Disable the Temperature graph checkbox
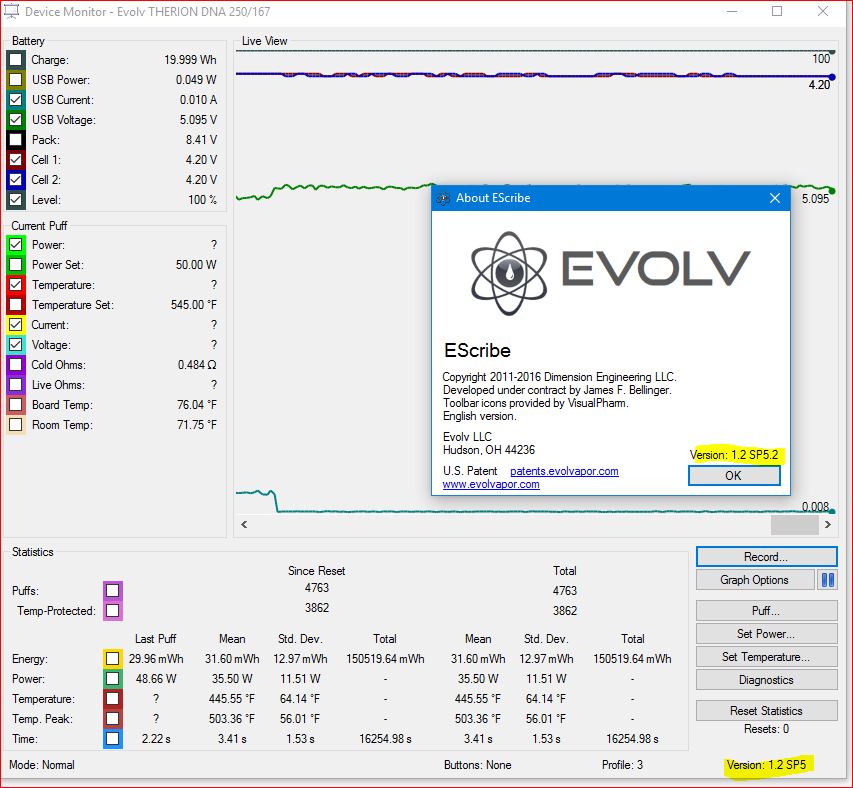The image size is (853, 788). [x=16, y=285]
